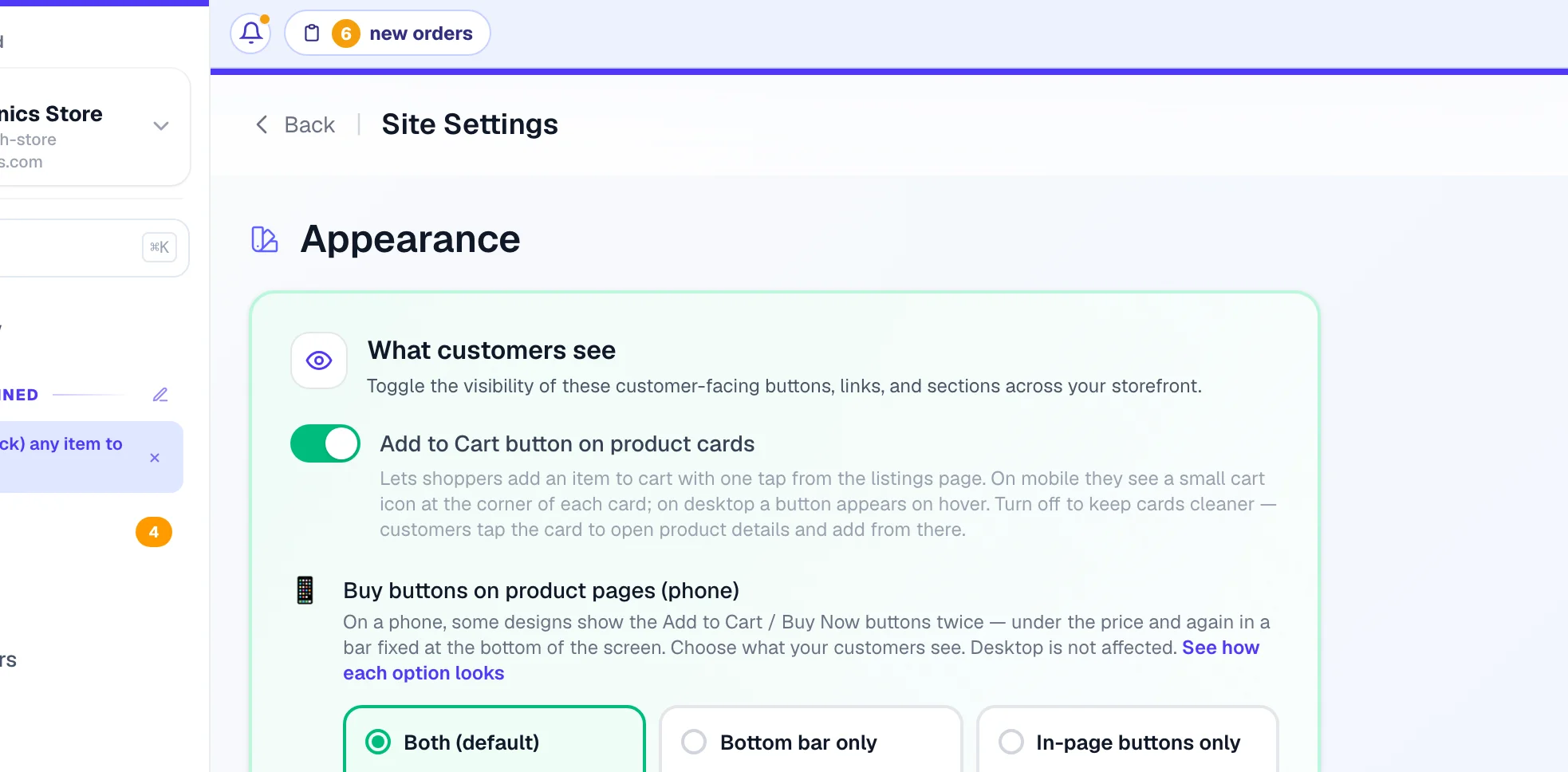Click the Buy buttons on product pages heading
Screen dimensions: 1568x772
(541, 590)
